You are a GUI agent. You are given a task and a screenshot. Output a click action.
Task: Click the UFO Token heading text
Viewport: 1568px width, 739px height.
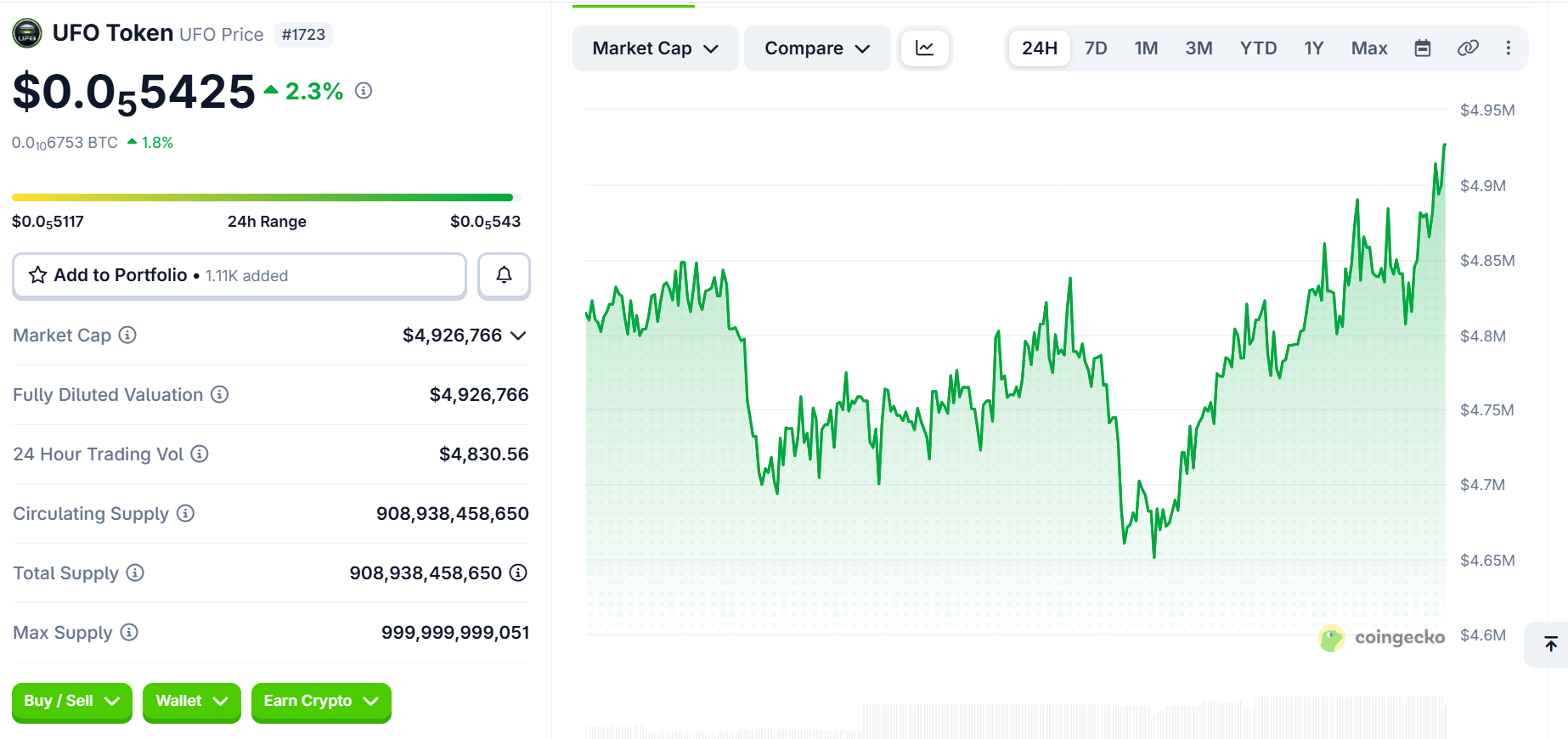(113, 33)
